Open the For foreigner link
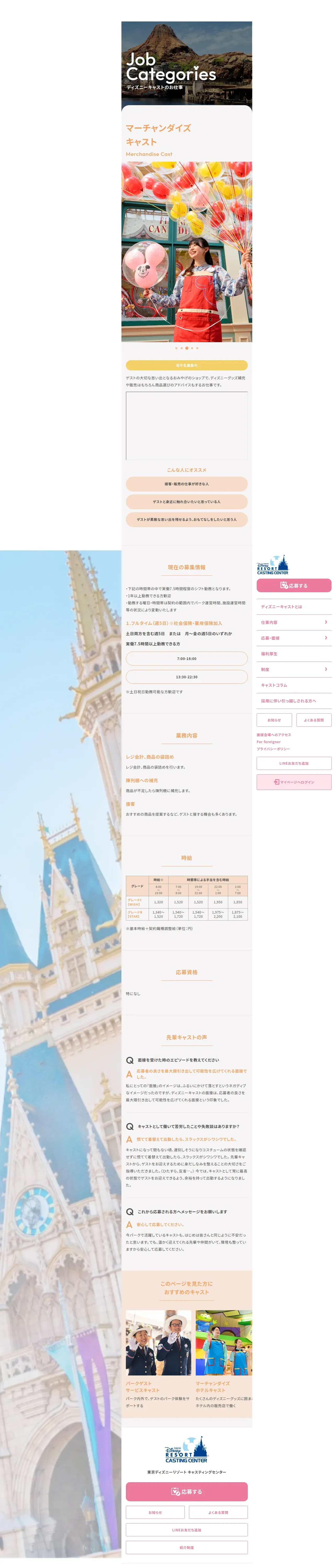This screenshot has width=336, height=1568. [x=268, y=742]
